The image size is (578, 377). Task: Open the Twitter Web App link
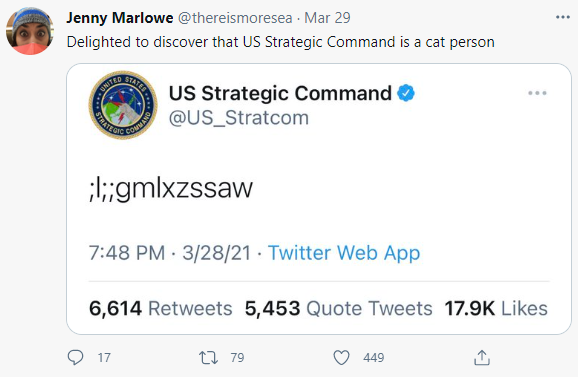click(344, 253)
